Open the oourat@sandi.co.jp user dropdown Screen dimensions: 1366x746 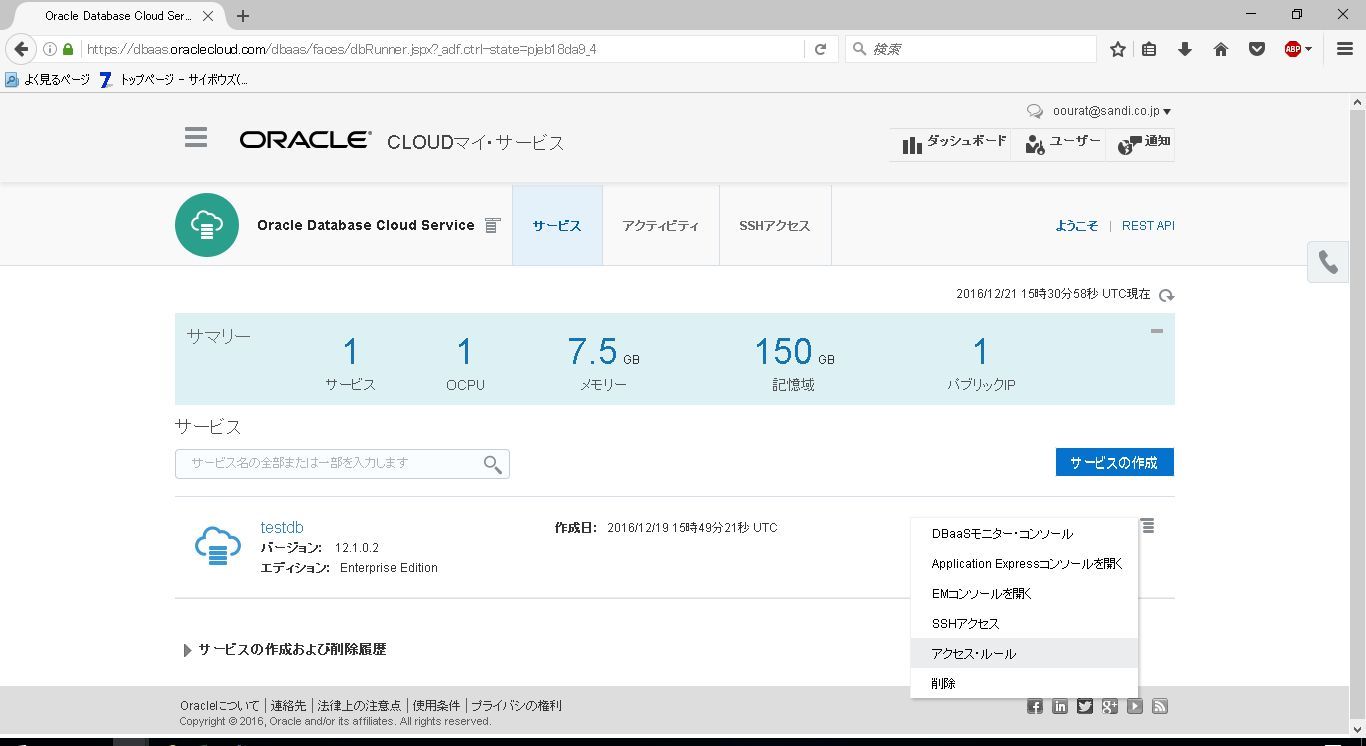point(1112,112)
